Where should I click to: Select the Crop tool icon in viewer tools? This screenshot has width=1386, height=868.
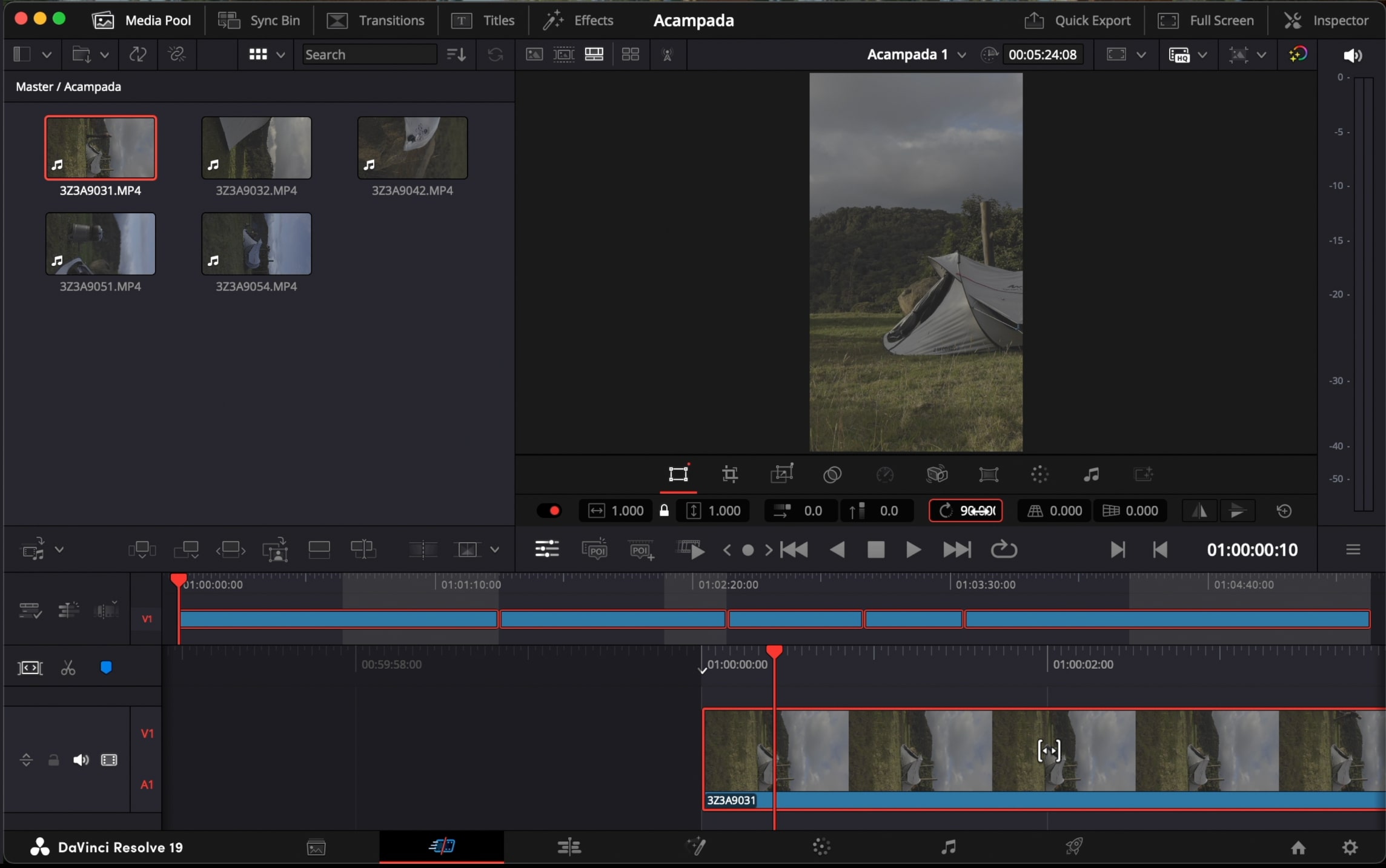(730, 474)
